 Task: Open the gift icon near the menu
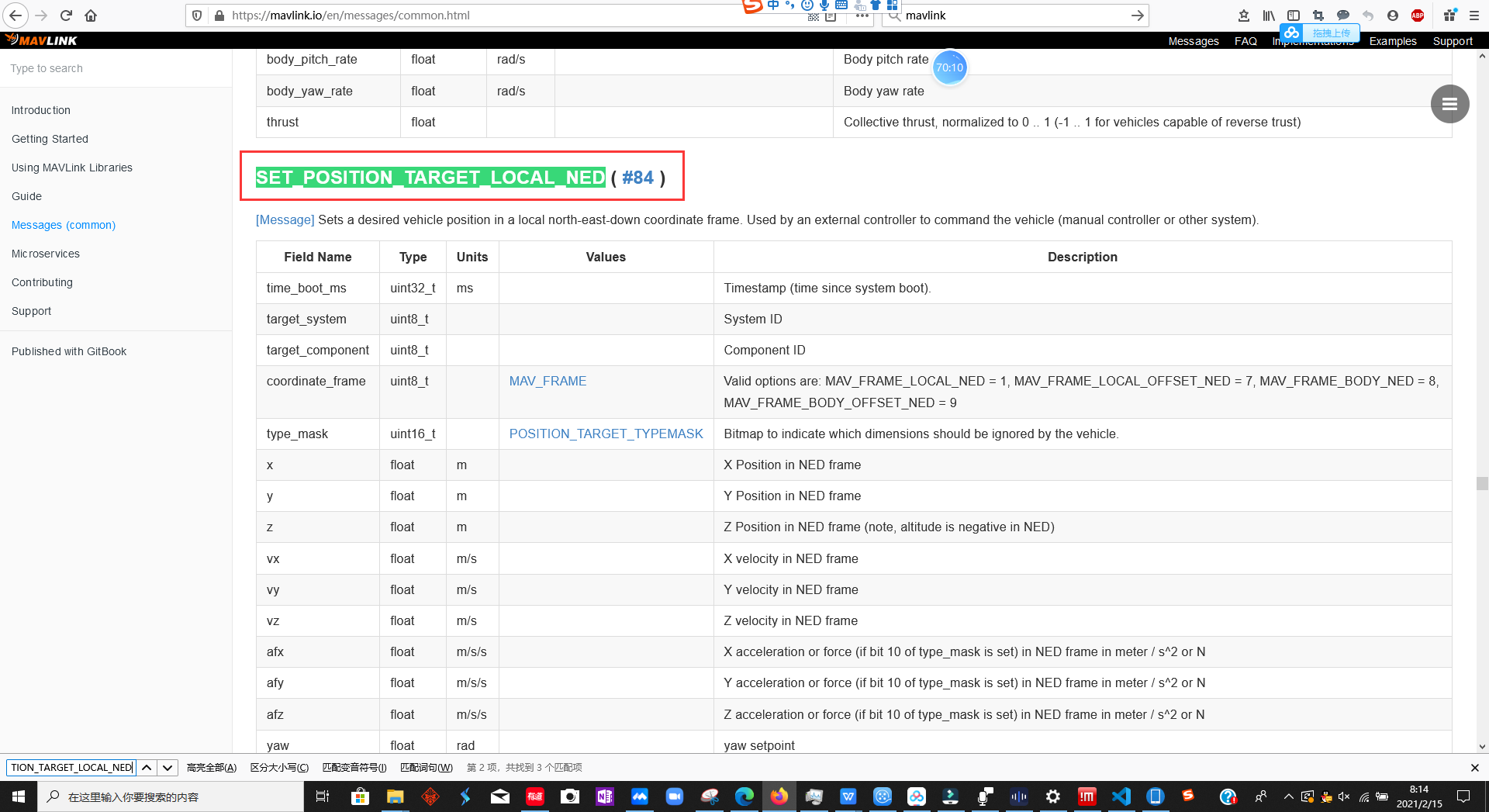click(x=1449, y=15)
